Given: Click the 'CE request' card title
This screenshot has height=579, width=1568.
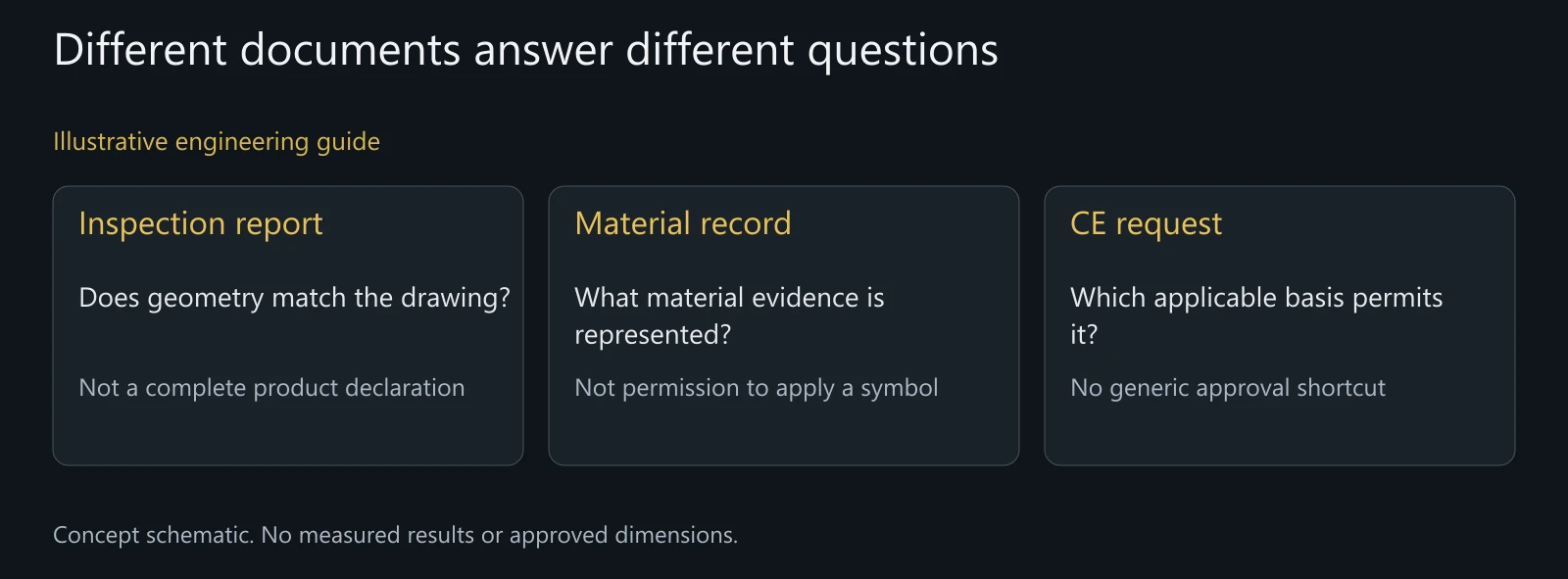Looking at the screenshot, I should (x=1147, y=223).
